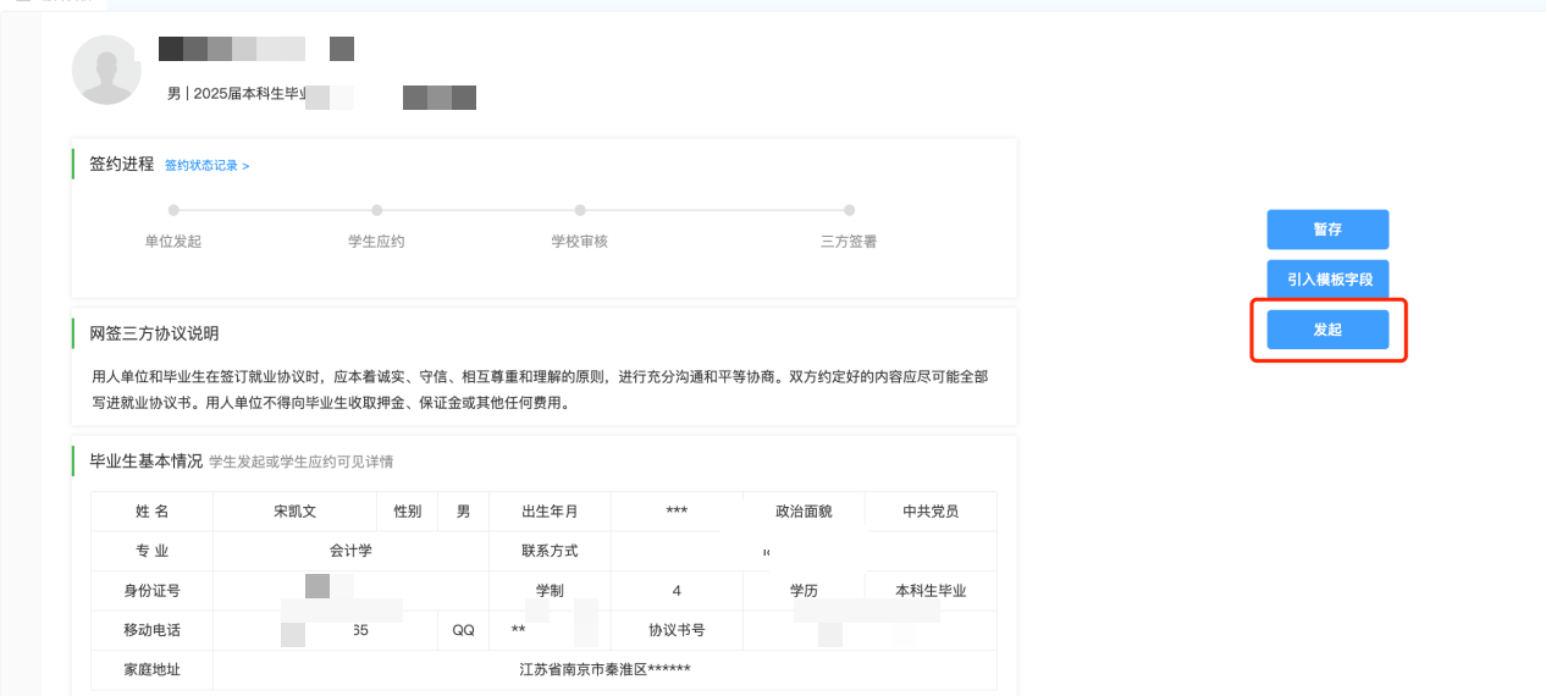Click the home address 江苏省南京市秦淮区 cell
This screenshot has width=1547, height=697.
tap(605, 669)
